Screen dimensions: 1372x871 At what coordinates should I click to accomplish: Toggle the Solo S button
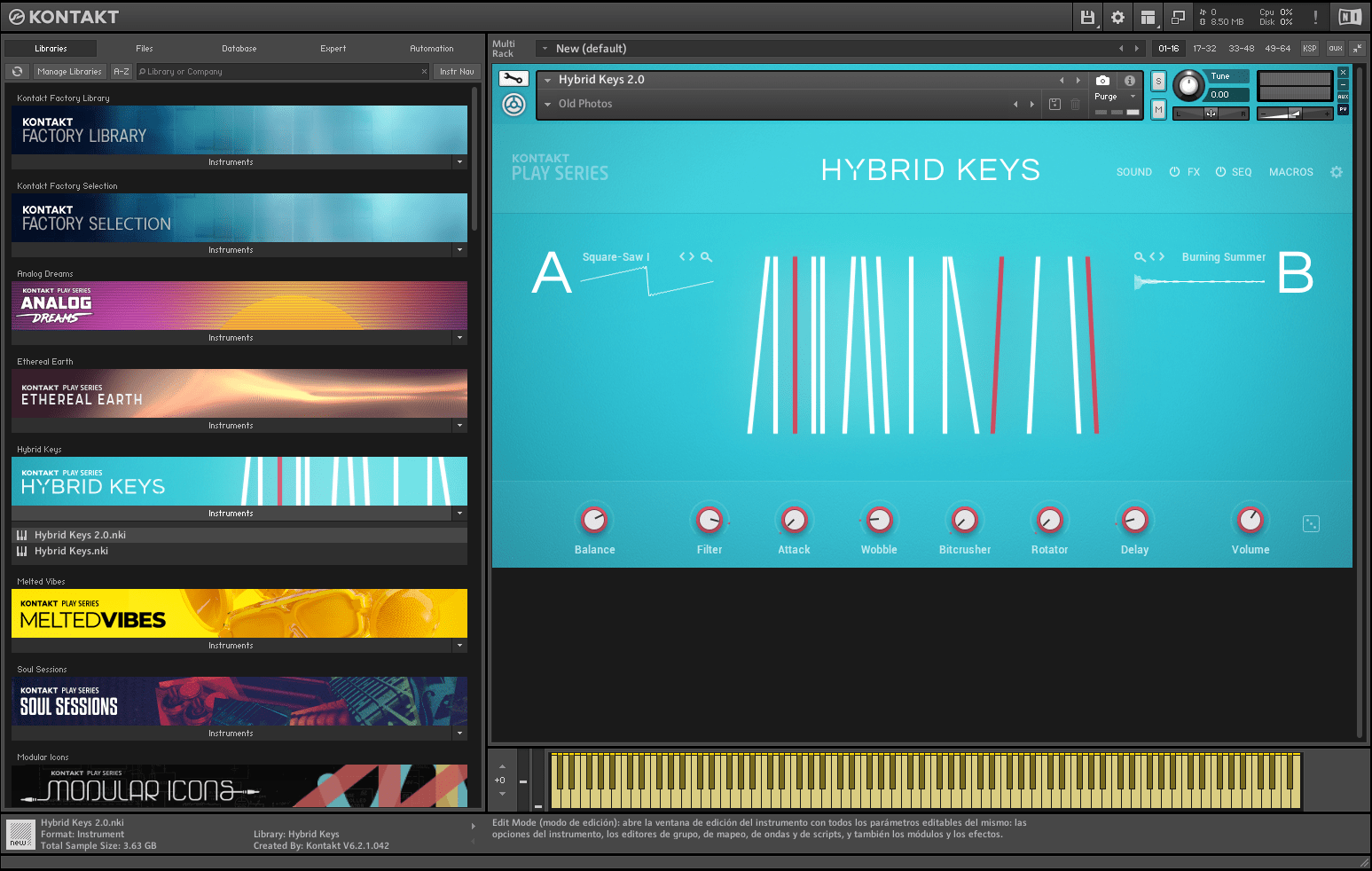tap(1158, 81)
